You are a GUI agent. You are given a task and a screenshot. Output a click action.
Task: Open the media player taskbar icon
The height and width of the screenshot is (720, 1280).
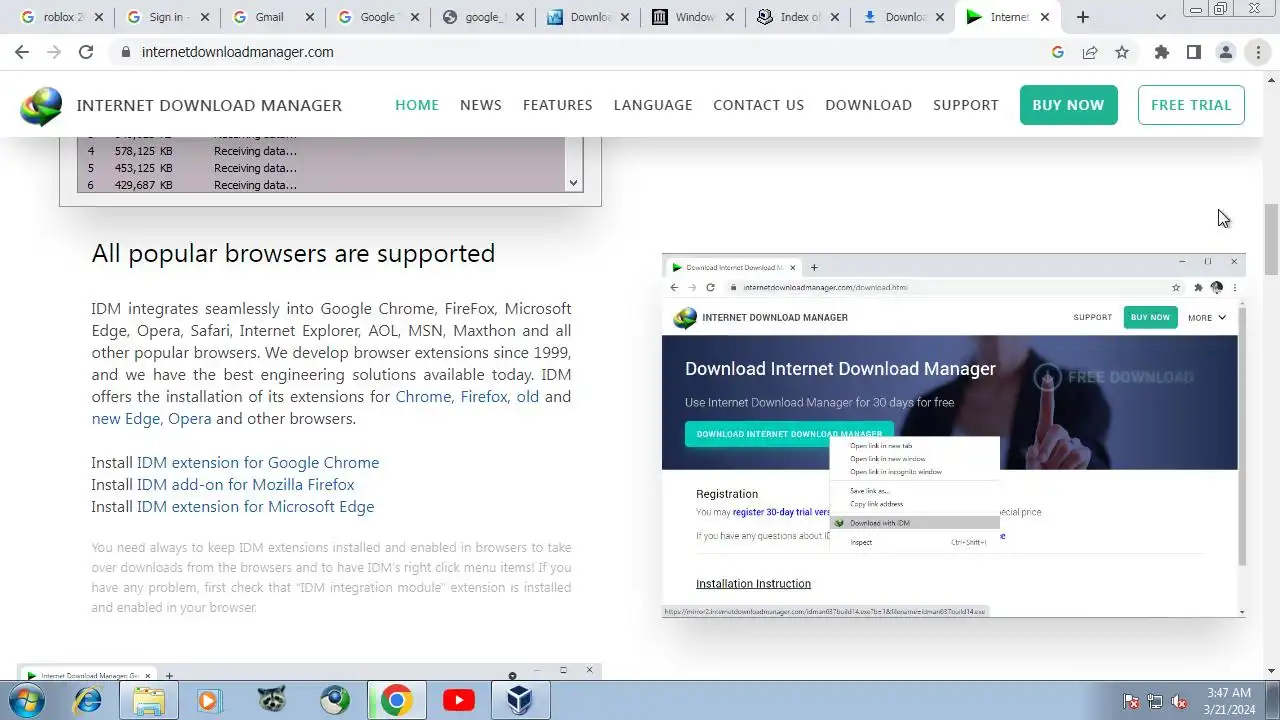pyautogui.click(x=209, y=701)
